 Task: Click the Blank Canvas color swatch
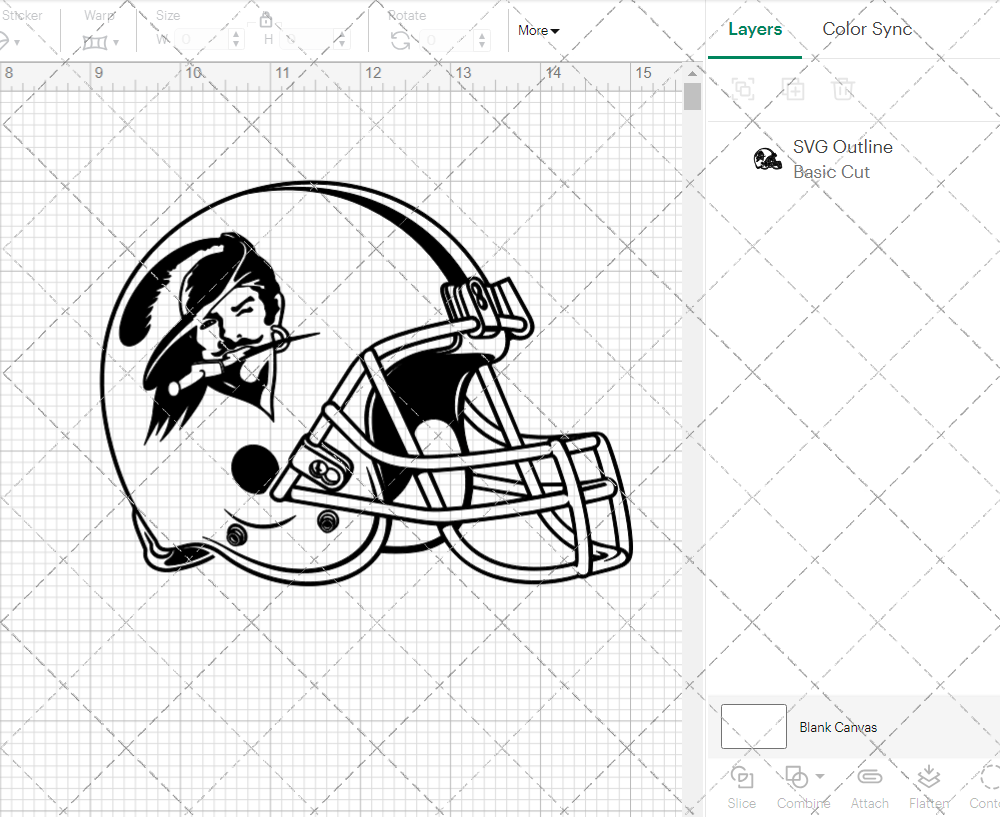[x=753, y=727]
